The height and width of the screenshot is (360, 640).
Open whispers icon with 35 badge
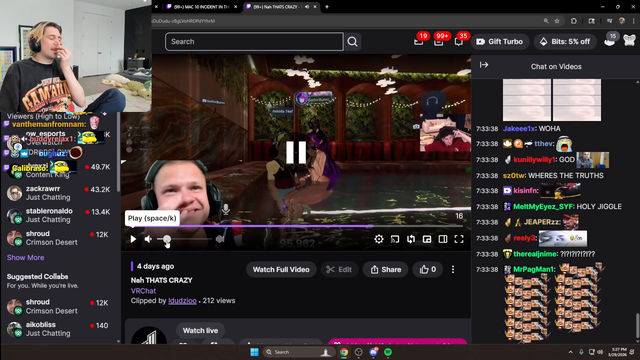pyautogui.click(x=459, y=41)
